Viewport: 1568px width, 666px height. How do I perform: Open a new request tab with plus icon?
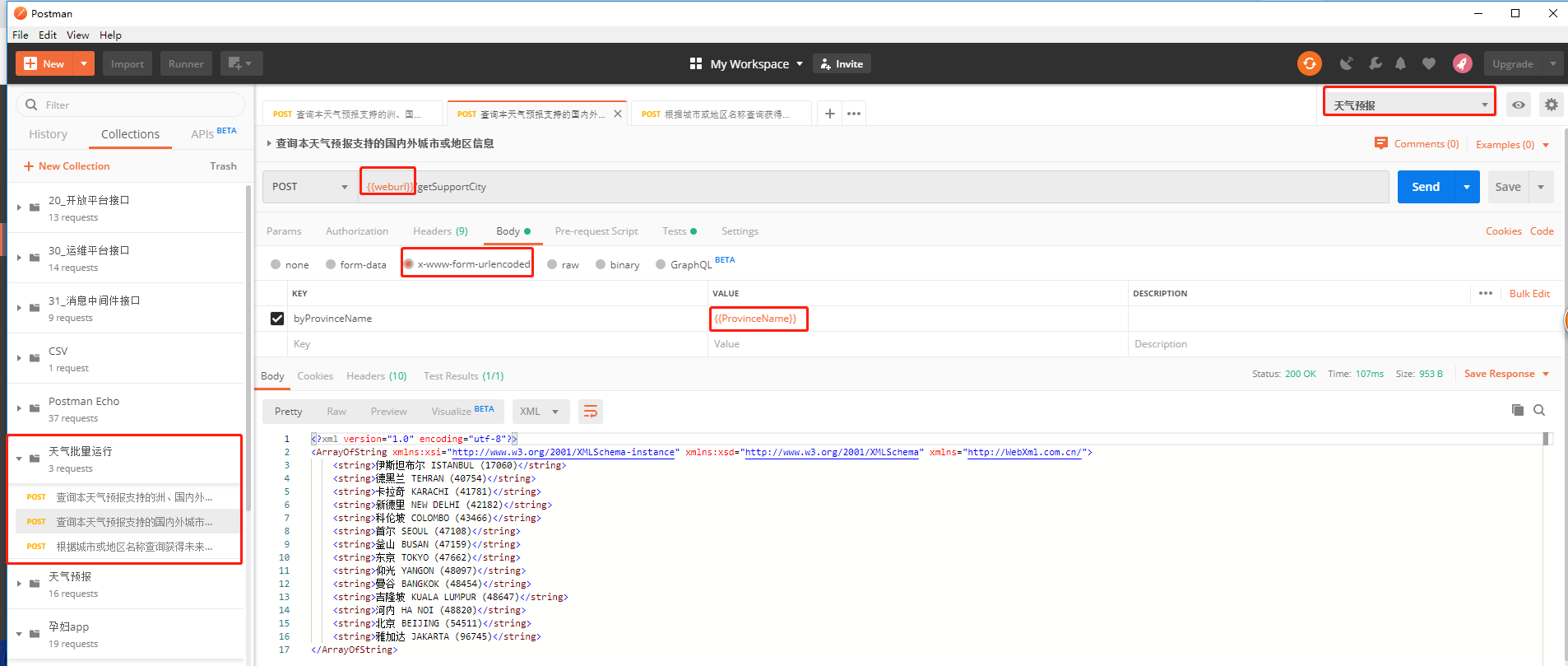pos(830,114)
